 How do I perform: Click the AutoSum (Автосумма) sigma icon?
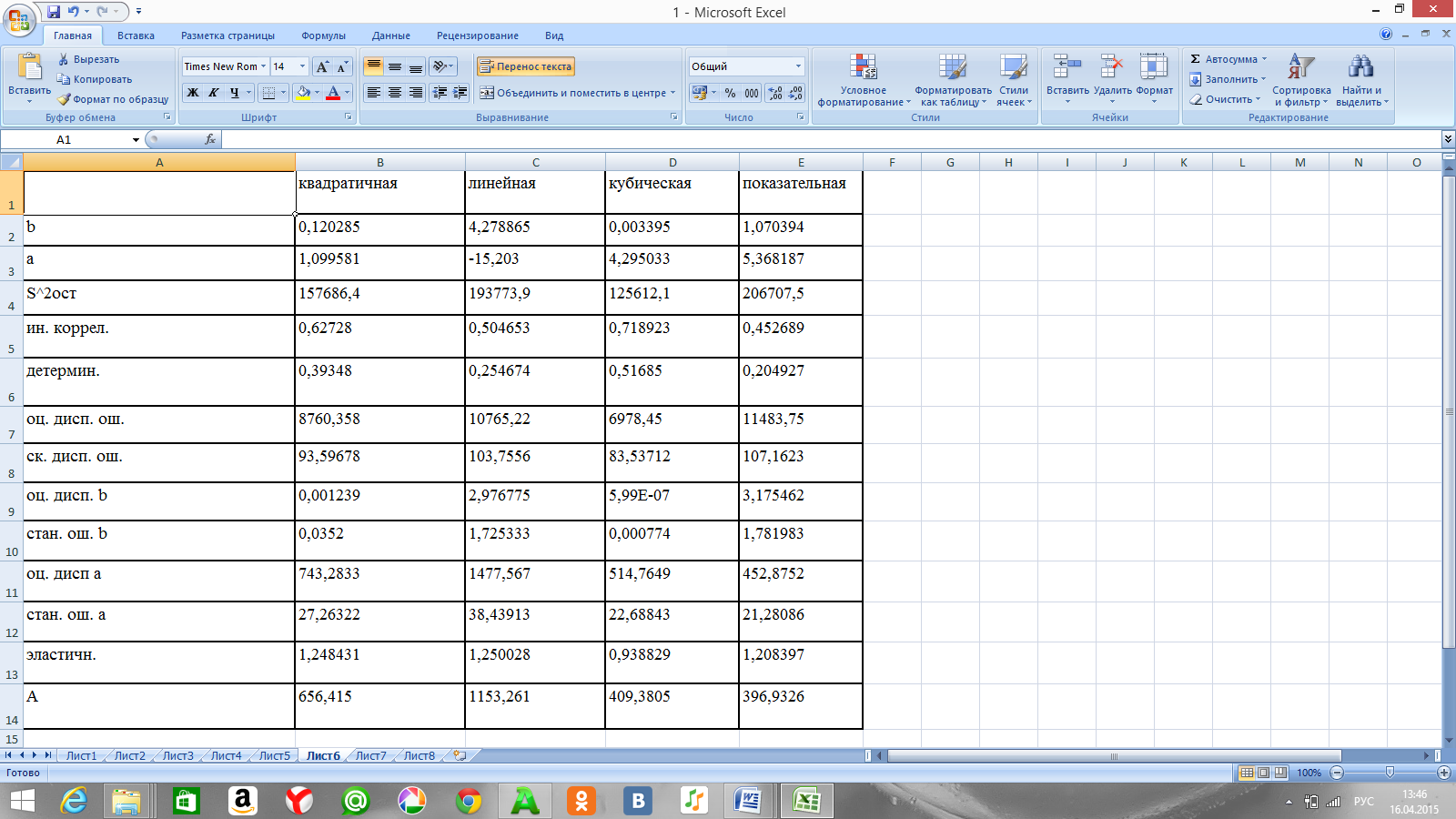click(1196, 59)
